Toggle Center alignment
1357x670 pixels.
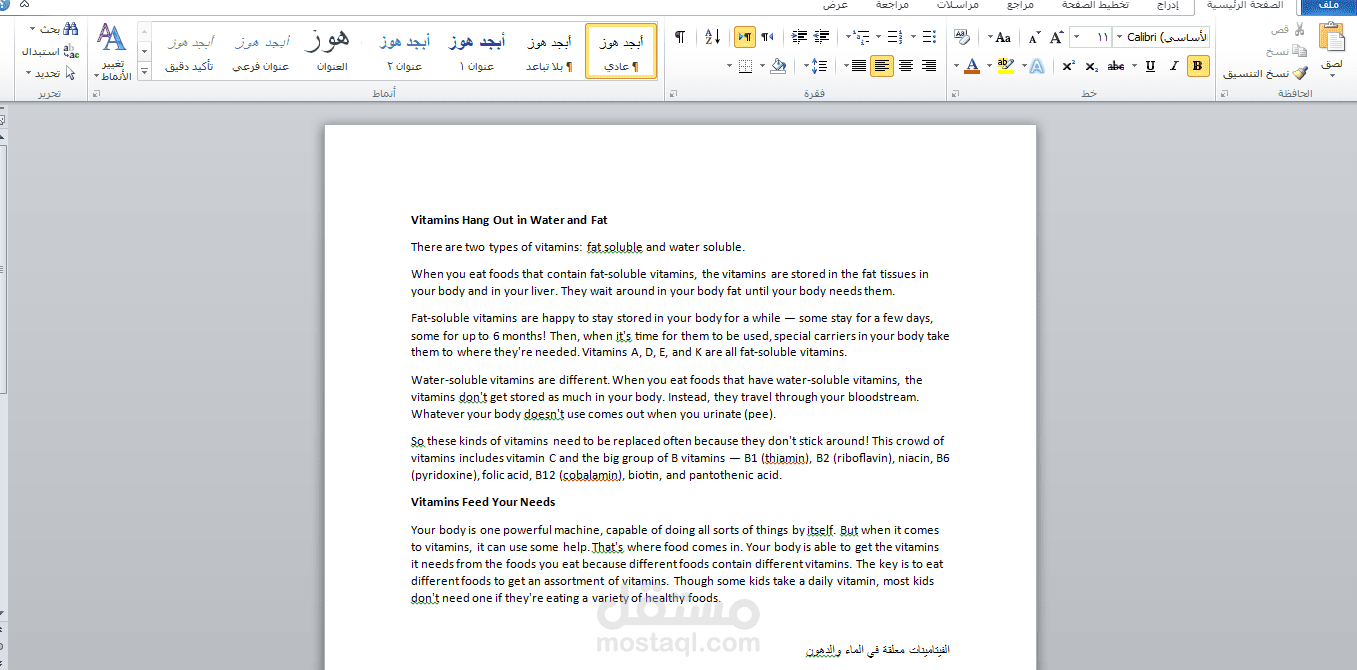click(906, 66)
